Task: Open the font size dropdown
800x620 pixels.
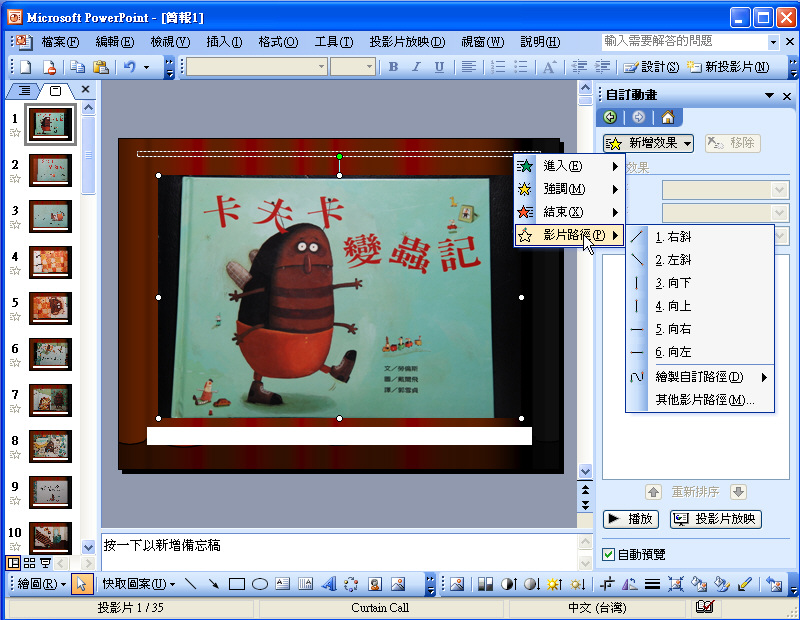Action: coord(369,67)
